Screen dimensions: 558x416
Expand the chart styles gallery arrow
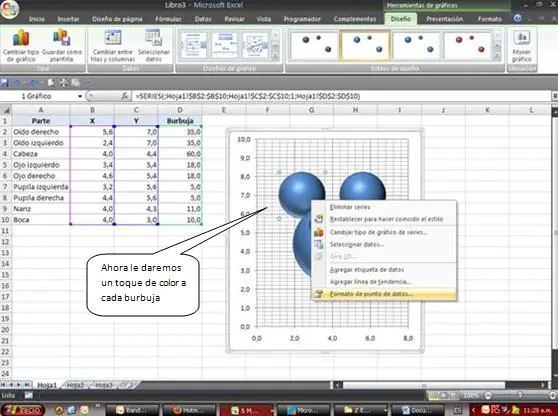498,57
